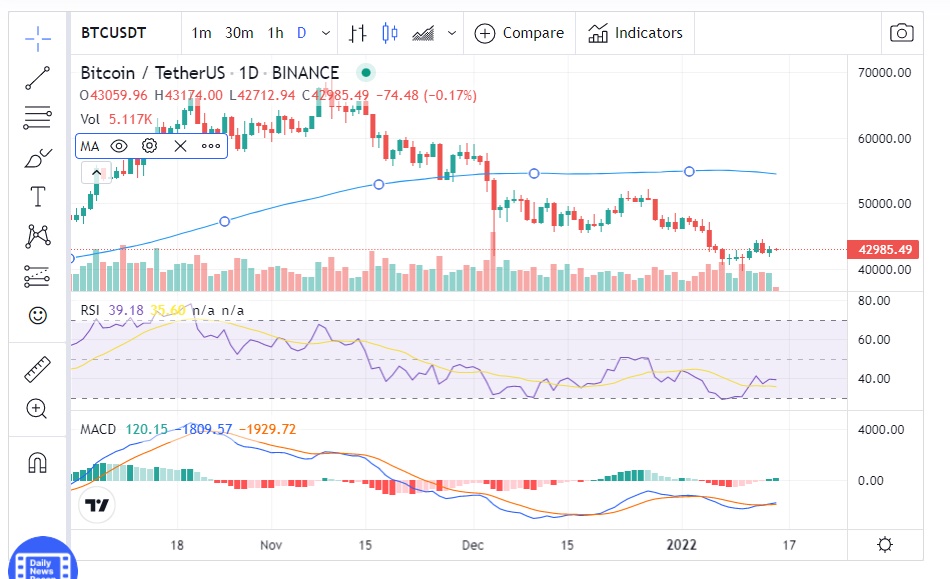Select MA line handle near 18 October
The width and height of the screenshot is (950, 579).
click(225, 222)
